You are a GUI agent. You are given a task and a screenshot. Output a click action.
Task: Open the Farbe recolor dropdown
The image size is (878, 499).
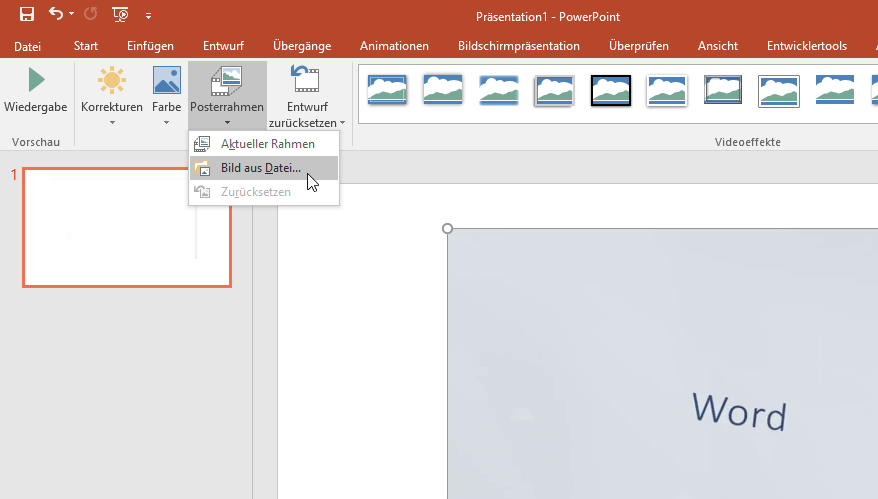(166, 95)
